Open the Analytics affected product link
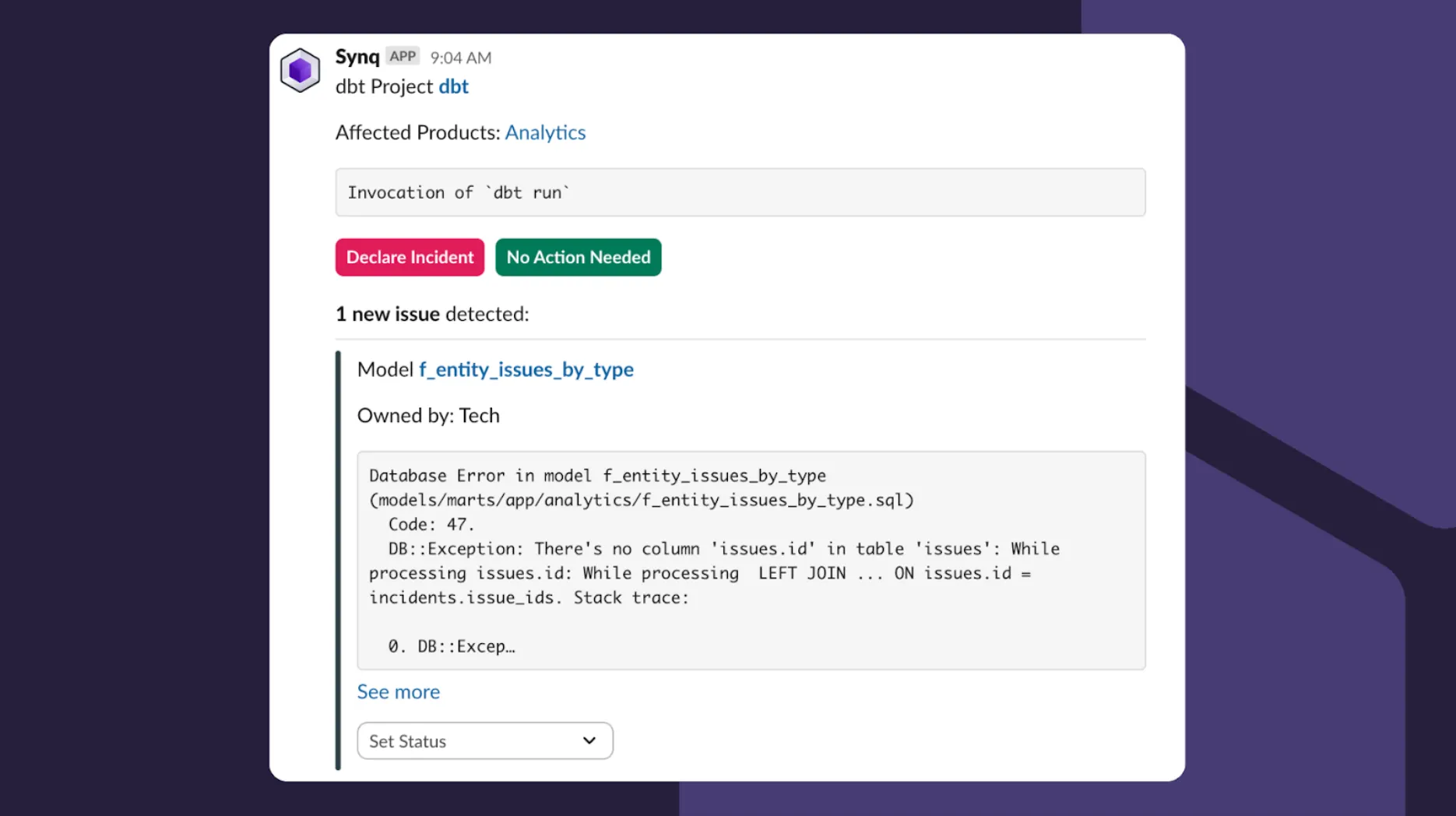1456x816 pixels. pos(545,132)
